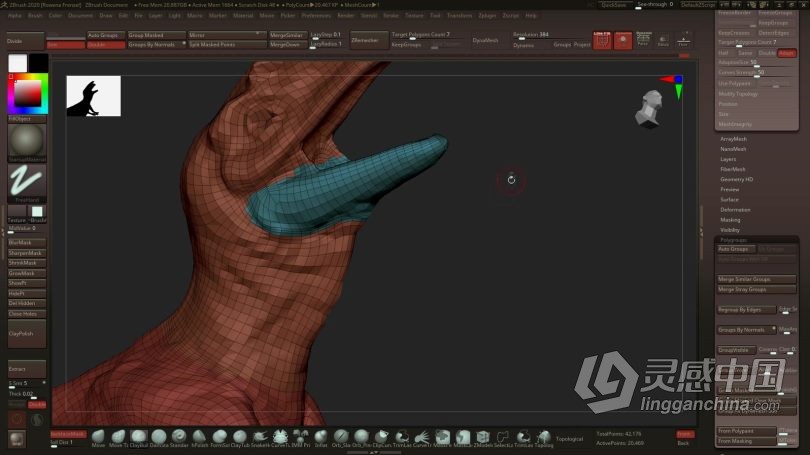Image resolution: width=810 pixels, height=455 pixels.
Task: Toggle the Half option in ZRemesher
Action: (723, 53)
